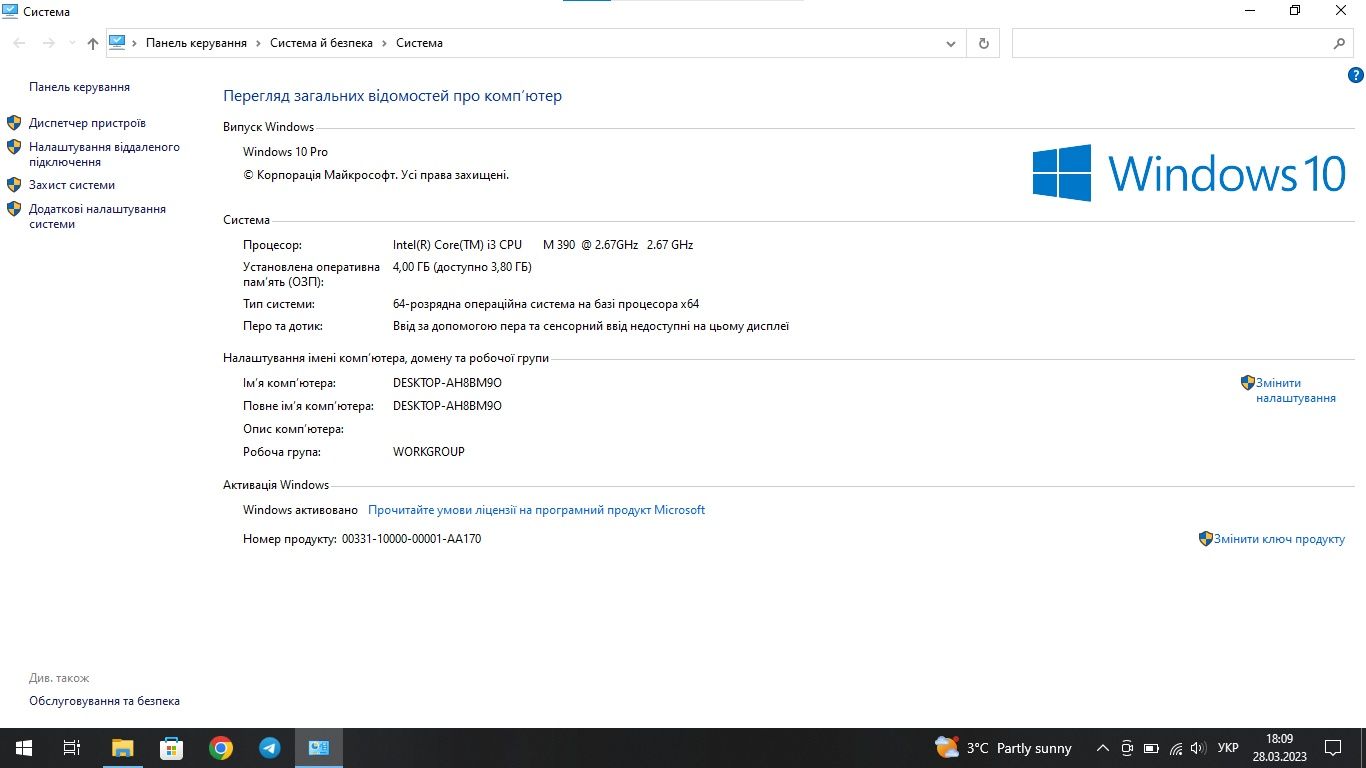The height and width of the screenshot is (768, 1366).
Task: Open the Wi-Fi network tray icon
Action: point(1176,748)
